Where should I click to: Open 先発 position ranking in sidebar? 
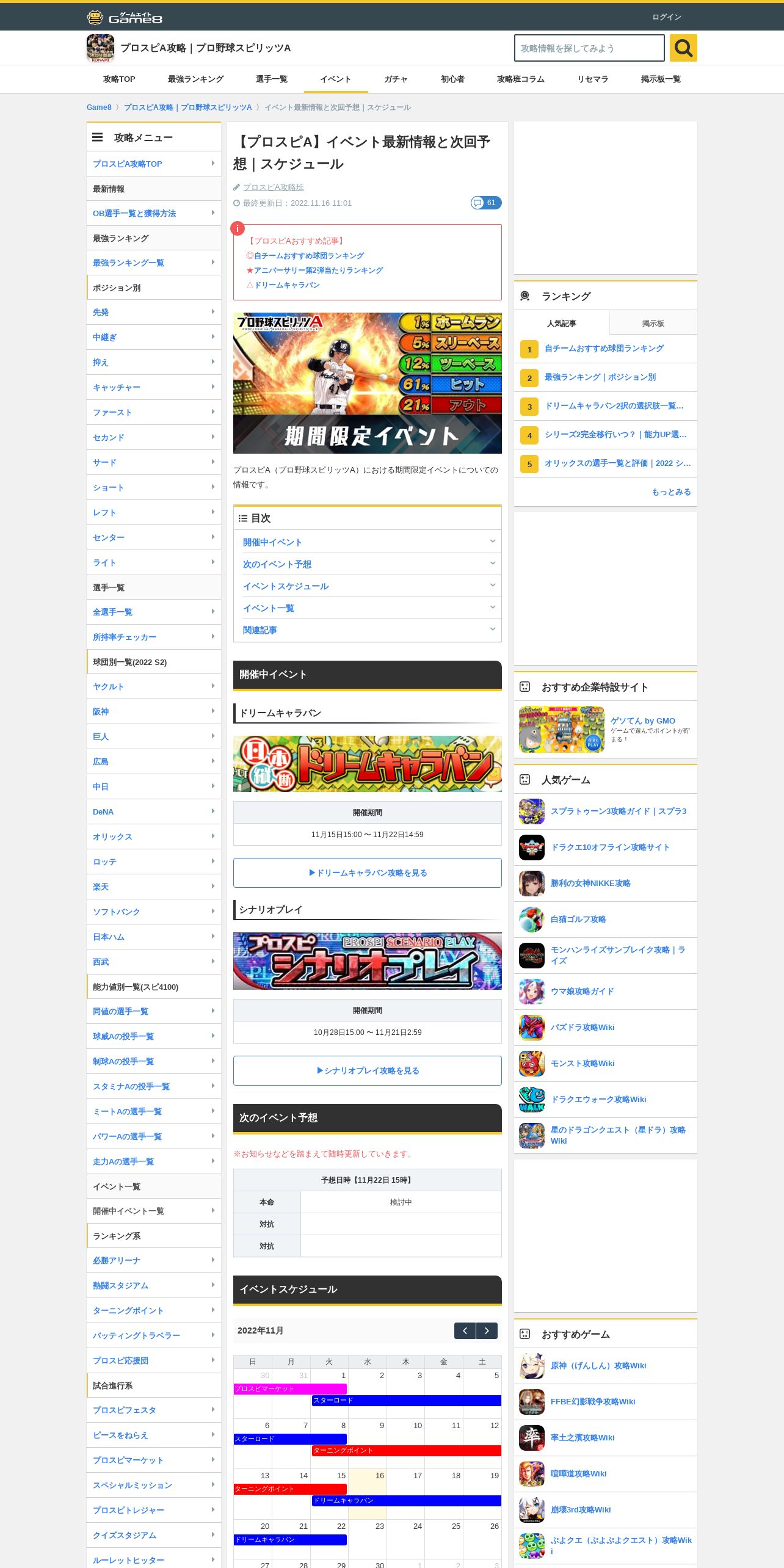tap(154, 312)
